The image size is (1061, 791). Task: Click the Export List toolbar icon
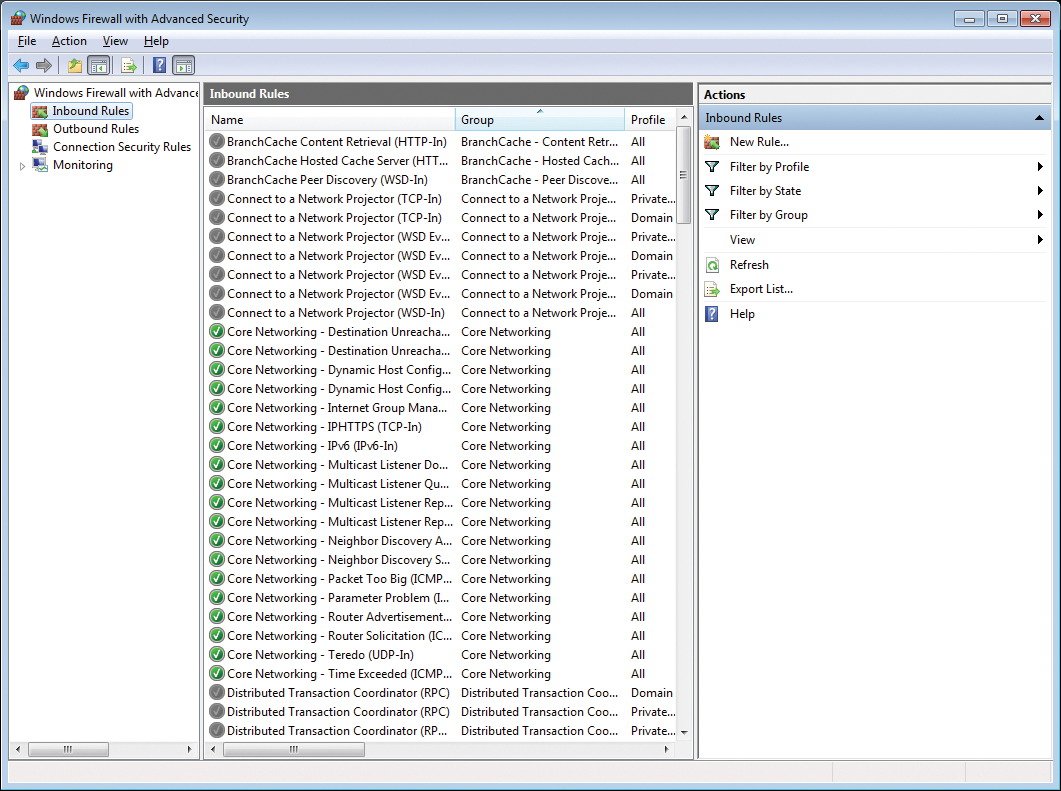(129, 64)
